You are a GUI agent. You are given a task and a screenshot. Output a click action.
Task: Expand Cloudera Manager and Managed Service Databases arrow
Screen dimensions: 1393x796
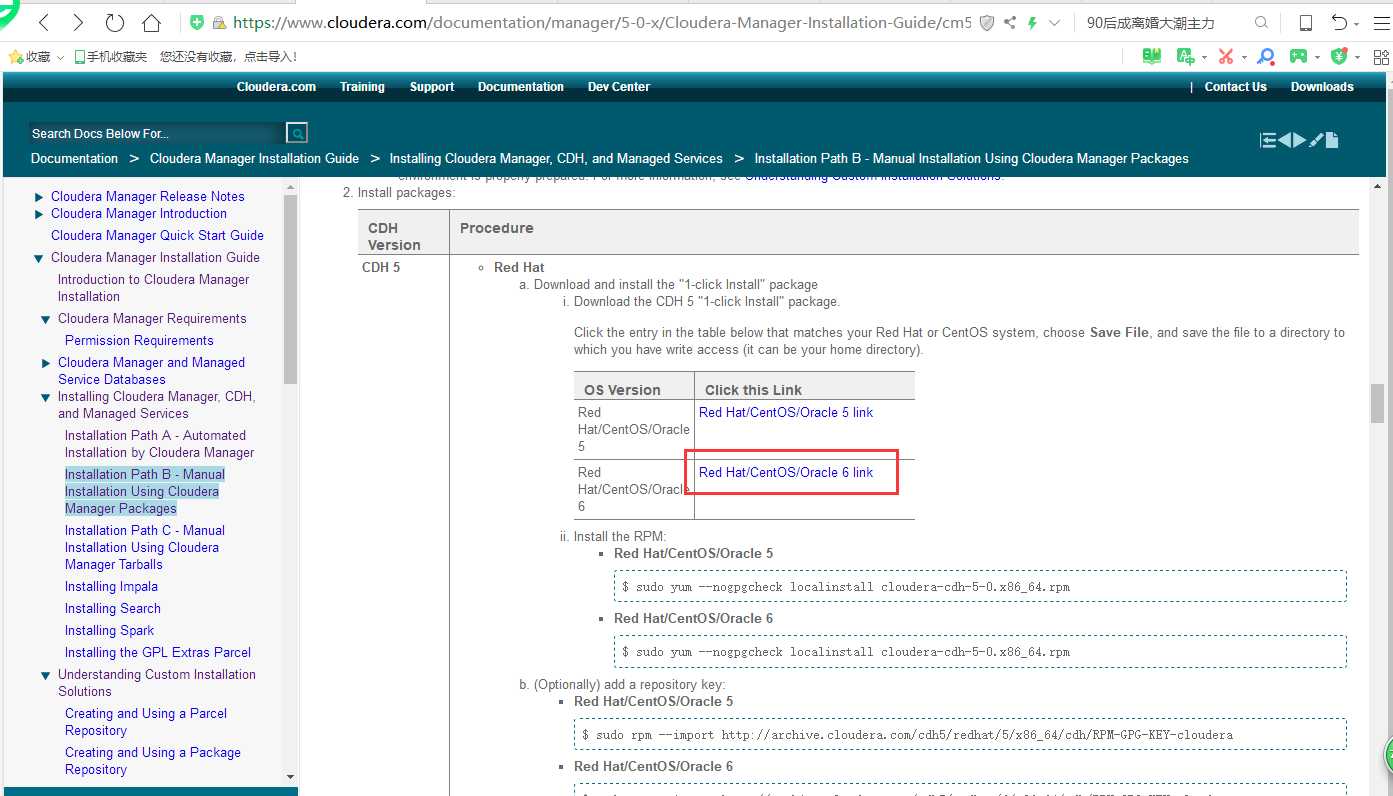(x=45, y=363)
